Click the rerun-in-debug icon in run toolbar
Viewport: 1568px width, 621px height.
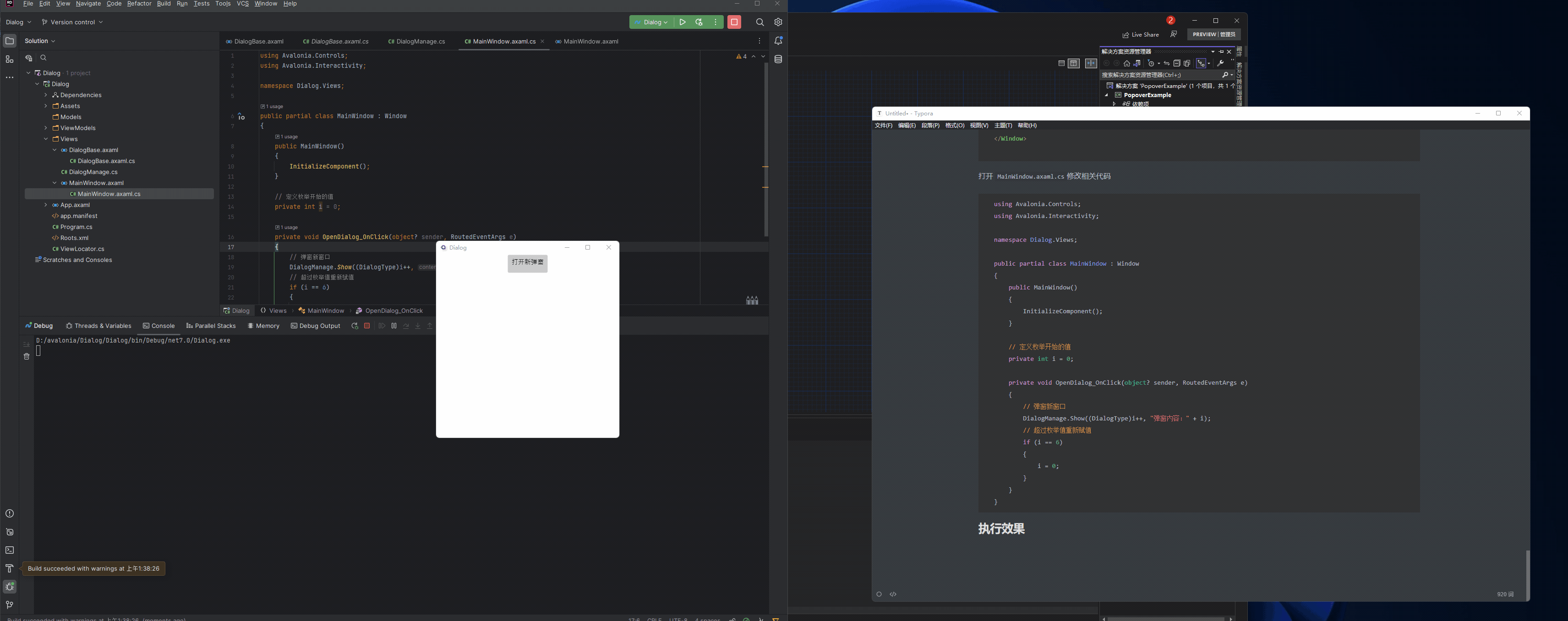[699, 22]
